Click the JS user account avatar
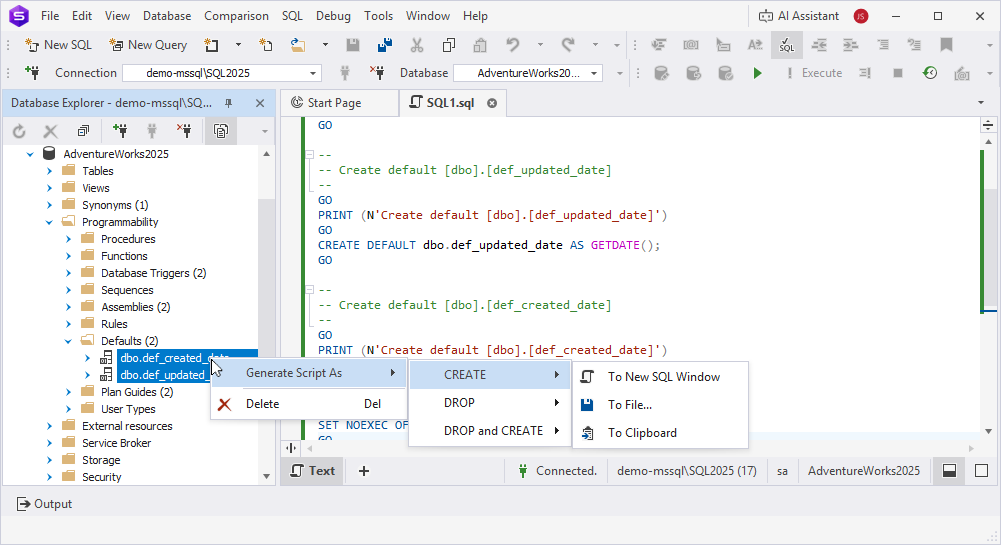 coord(861,16)
